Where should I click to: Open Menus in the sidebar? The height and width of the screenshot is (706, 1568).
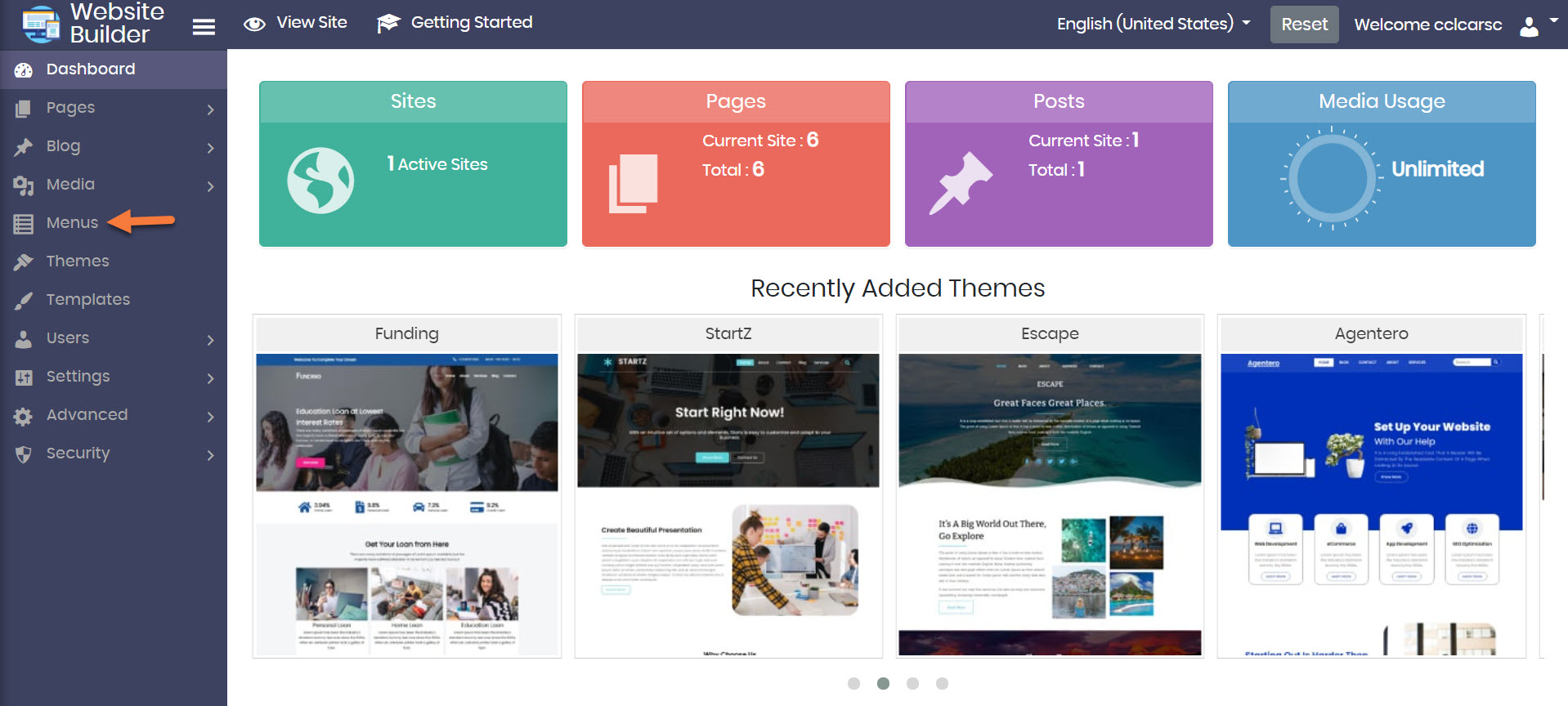coord(72,223)
